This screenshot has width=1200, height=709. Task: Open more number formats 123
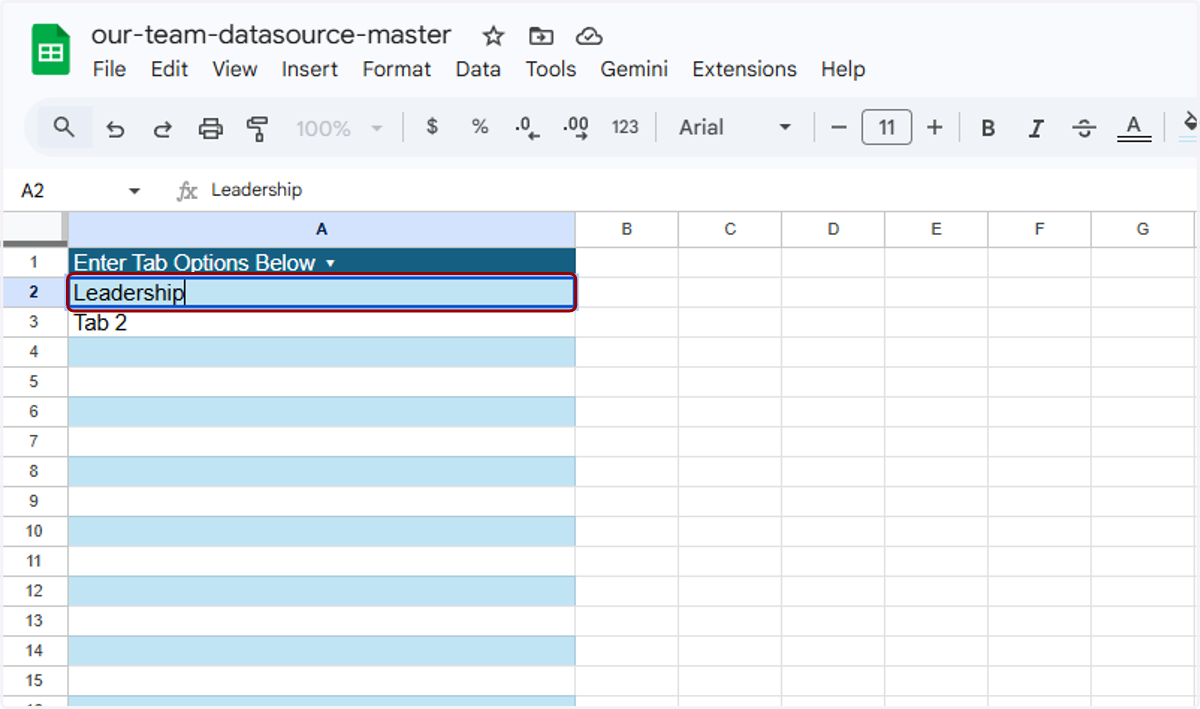tap(625, 127)
